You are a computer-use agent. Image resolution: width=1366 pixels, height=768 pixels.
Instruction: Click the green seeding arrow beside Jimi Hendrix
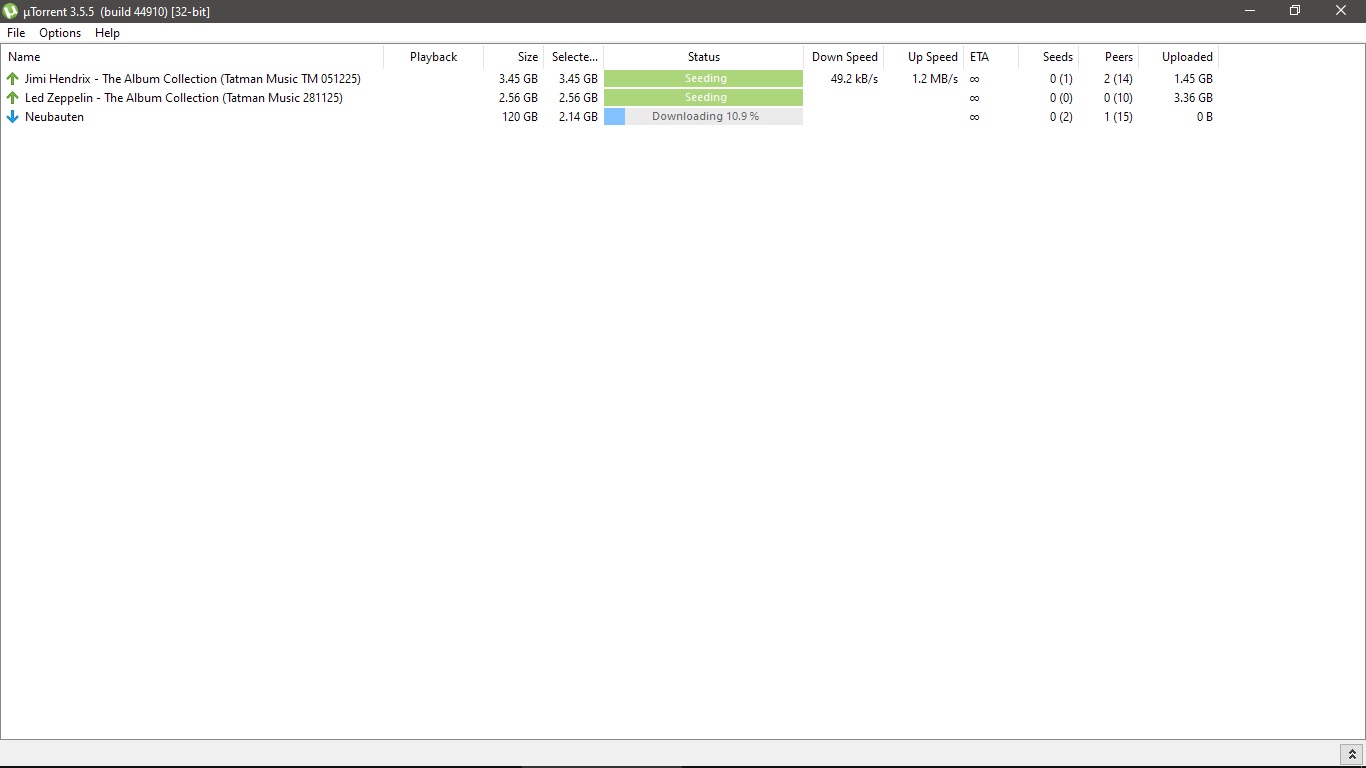(x=12, y=78)
